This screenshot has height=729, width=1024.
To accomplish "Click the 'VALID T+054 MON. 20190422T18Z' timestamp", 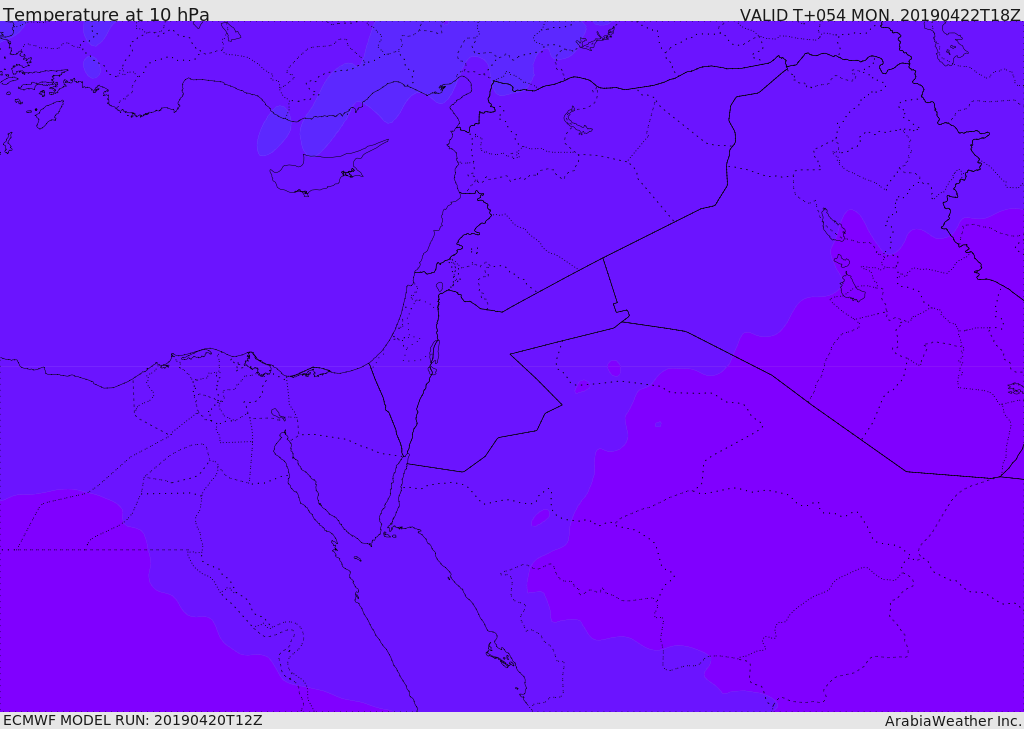I will 880,14.
